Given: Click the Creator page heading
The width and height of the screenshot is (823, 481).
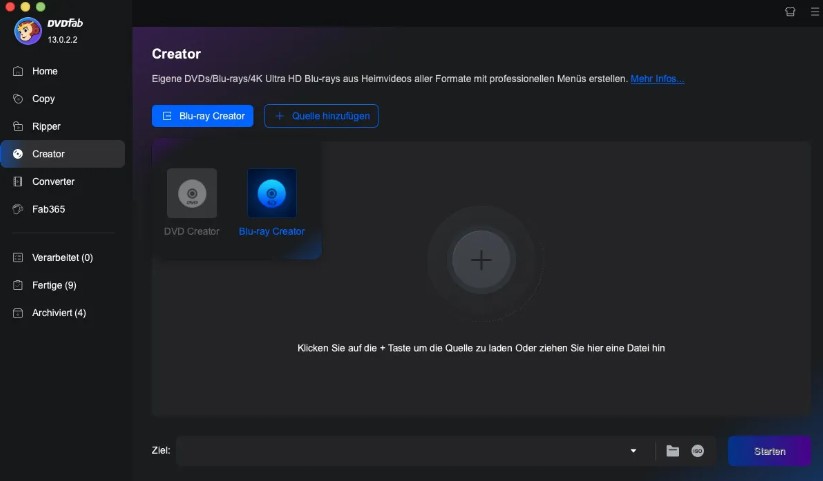Looking at the screenshot, I should pyautogui.click(x=176, y=54).
